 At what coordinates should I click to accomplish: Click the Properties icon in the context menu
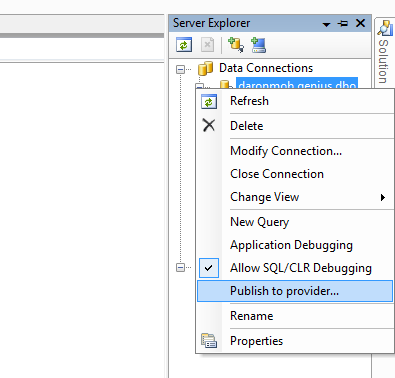[209, 341]
